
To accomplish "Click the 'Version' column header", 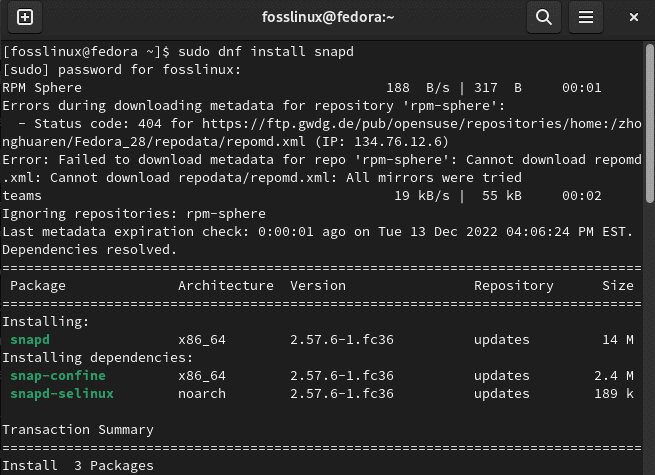I will (318, 286).
